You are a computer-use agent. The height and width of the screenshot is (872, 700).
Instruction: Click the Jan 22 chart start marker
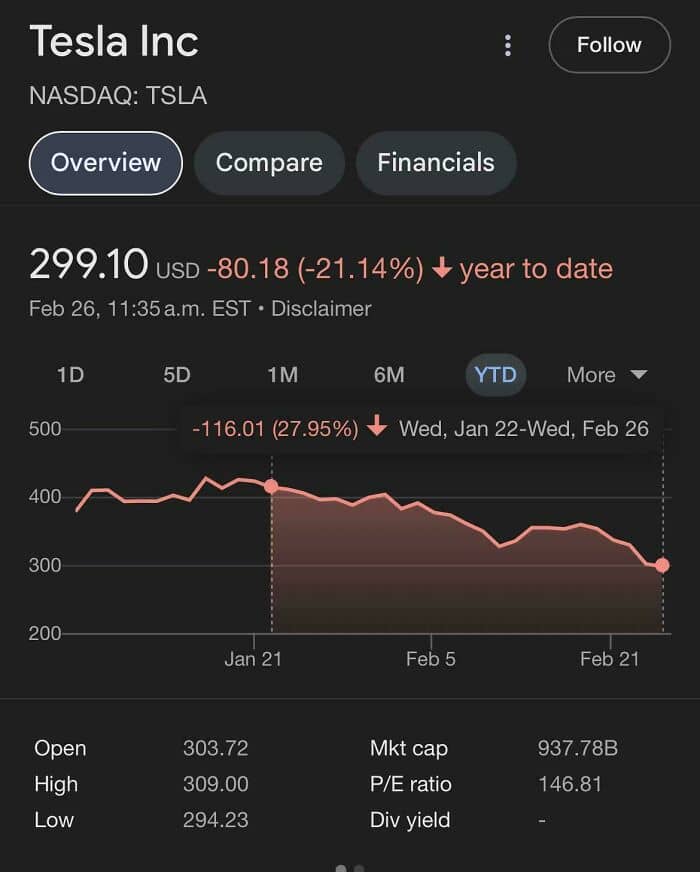271,486
